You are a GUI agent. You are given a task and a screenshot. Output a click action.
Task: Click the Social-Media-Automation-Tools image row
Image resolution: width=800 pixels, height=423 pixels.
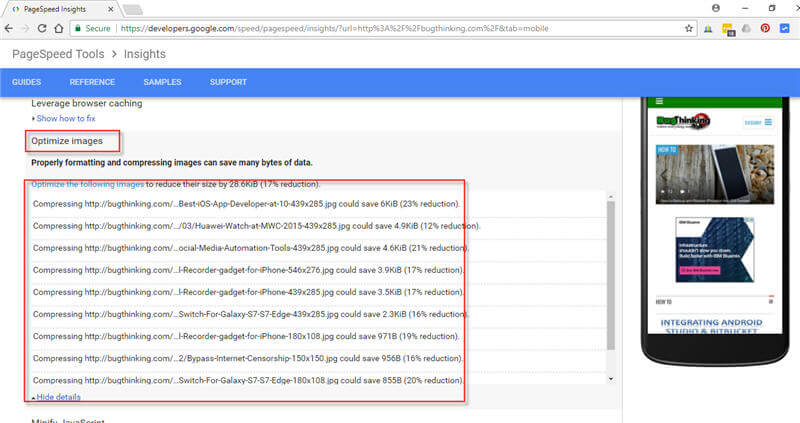tap(251, 248)
